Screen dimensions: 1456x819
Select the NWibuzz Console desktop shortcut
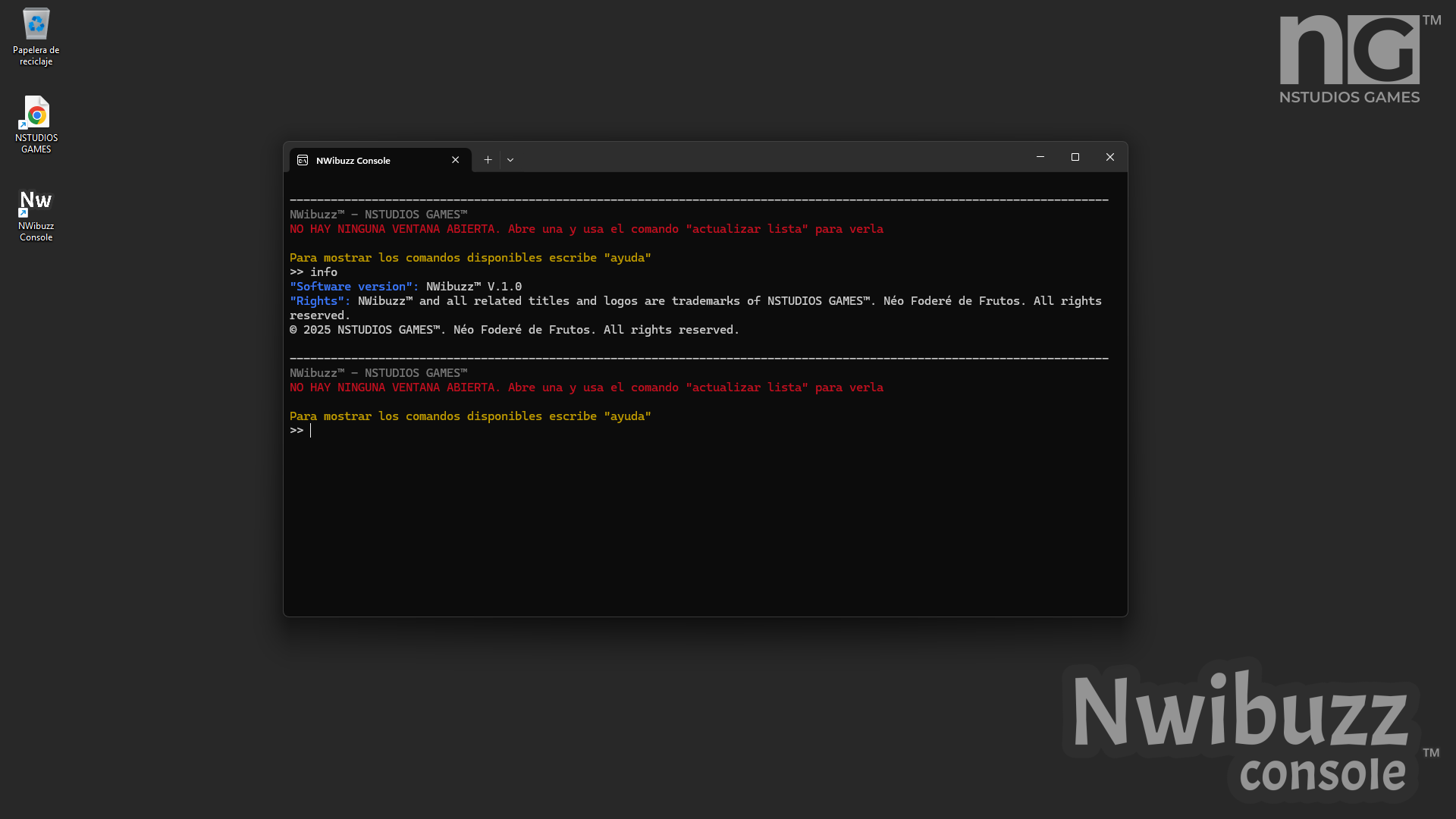[x=36, y=215]
